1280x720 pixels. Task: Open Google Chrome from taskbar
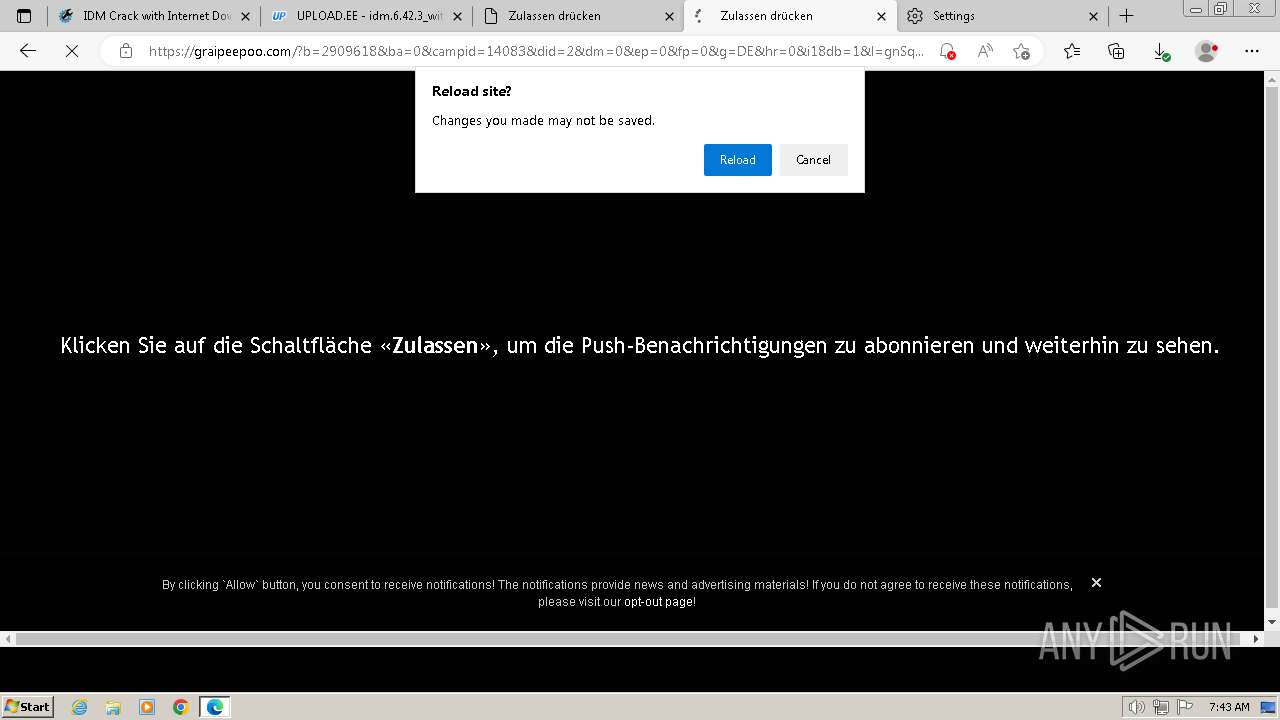tap(181, 707)
